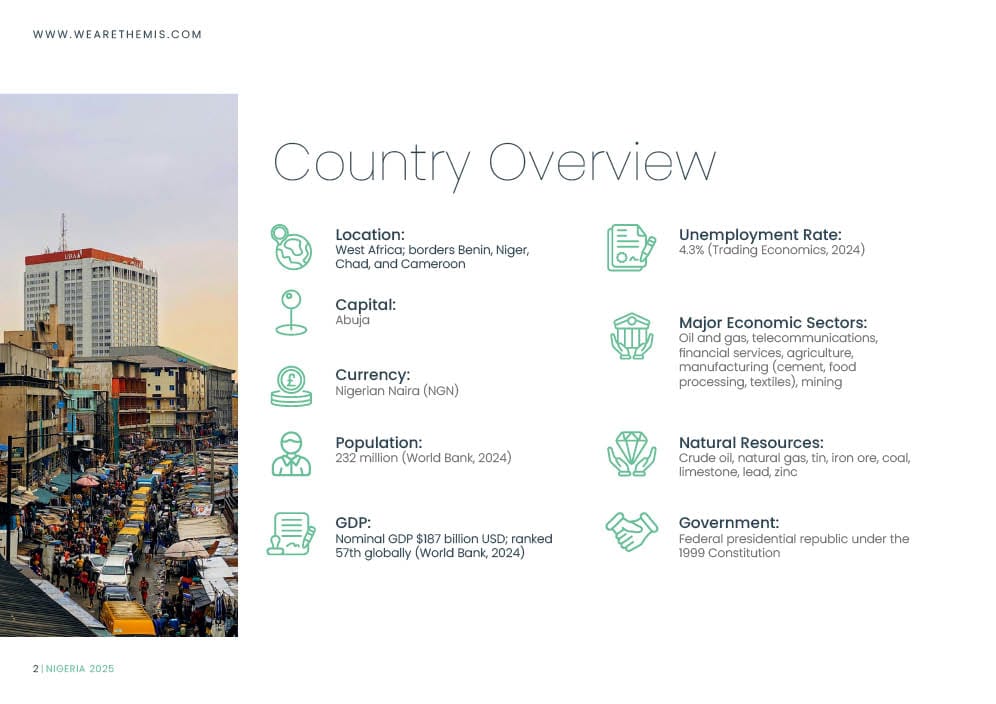The image size is (996, 704).
Task: Click the map pin Capital icon
Action: coord(292,313)
